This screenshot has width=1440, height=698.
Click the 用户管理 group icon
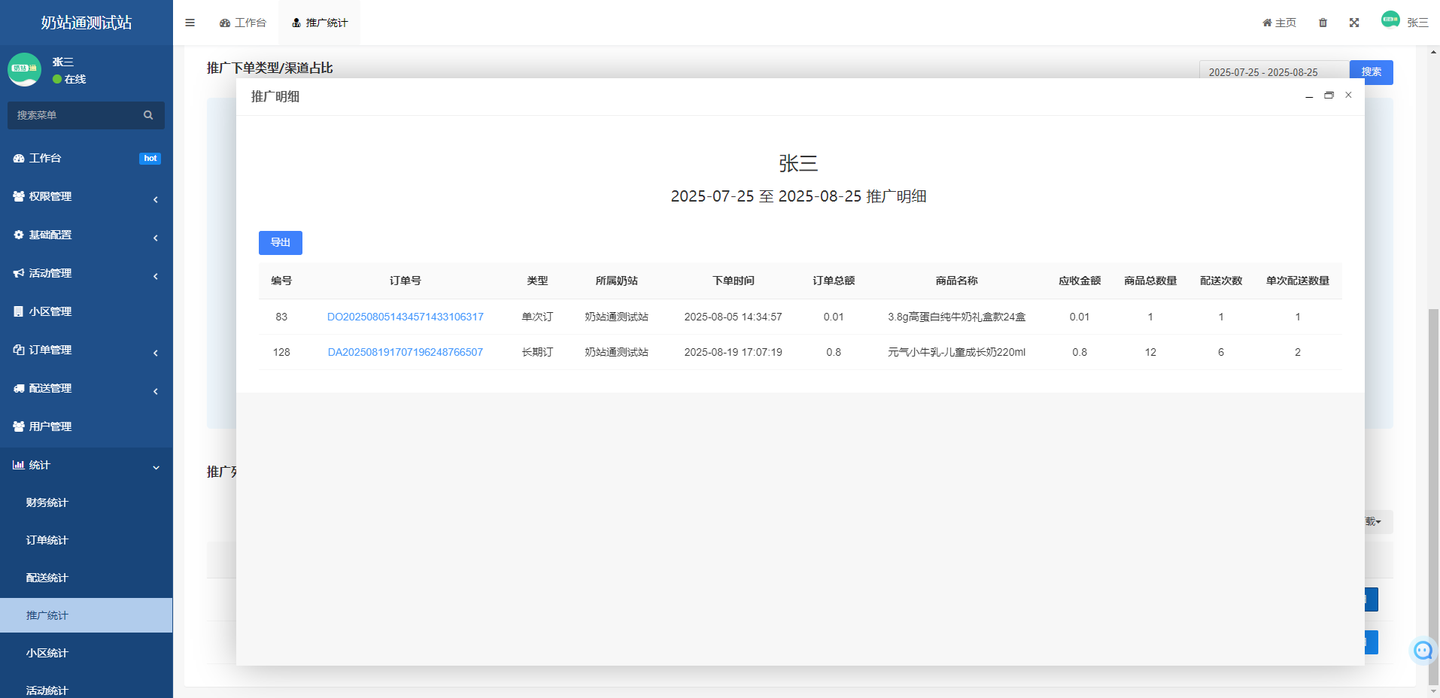(18, 426)
